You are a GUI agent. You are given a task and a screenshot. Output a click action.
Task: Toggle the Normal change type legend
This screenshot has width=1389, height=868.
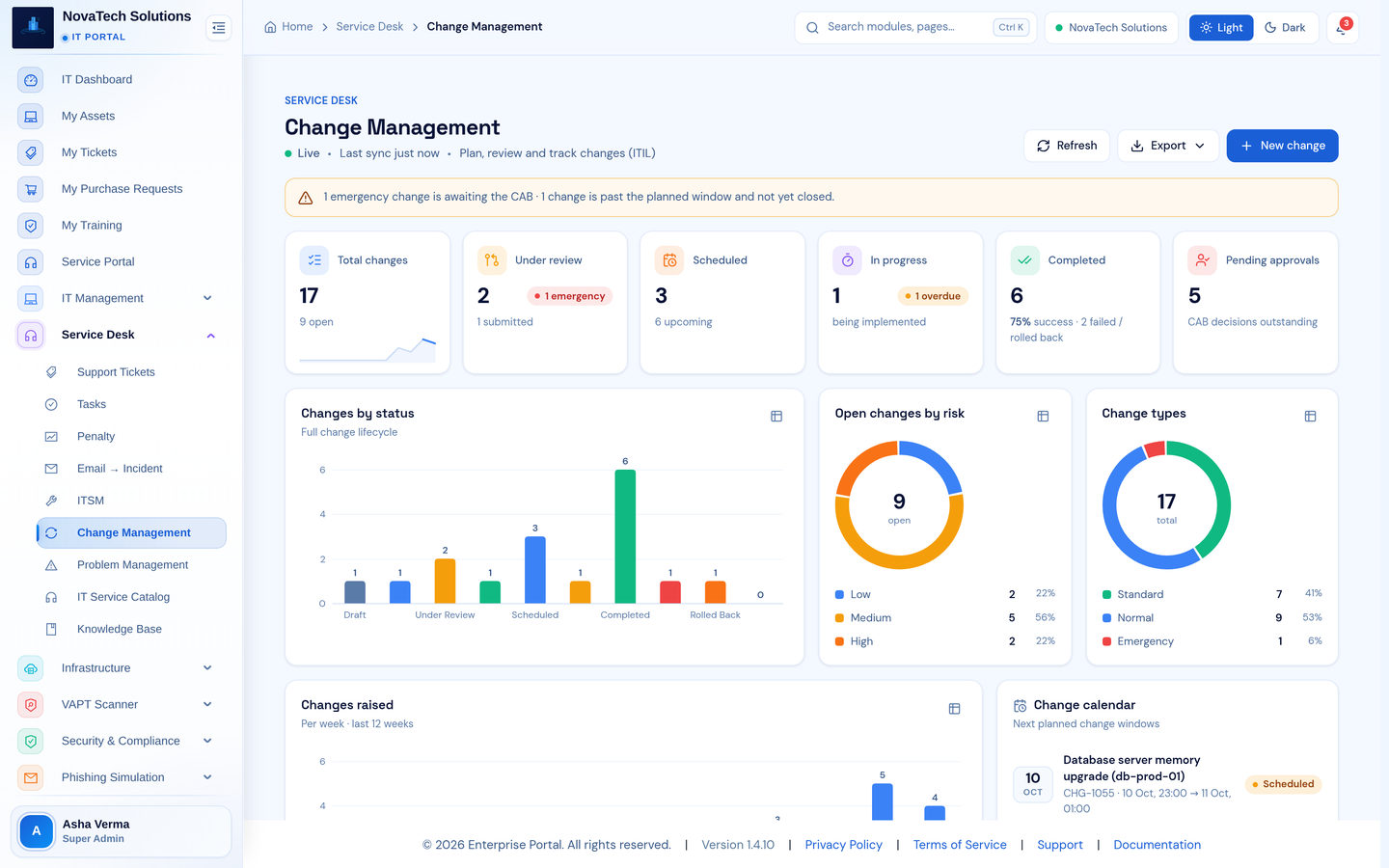(x=1212, y=618)
